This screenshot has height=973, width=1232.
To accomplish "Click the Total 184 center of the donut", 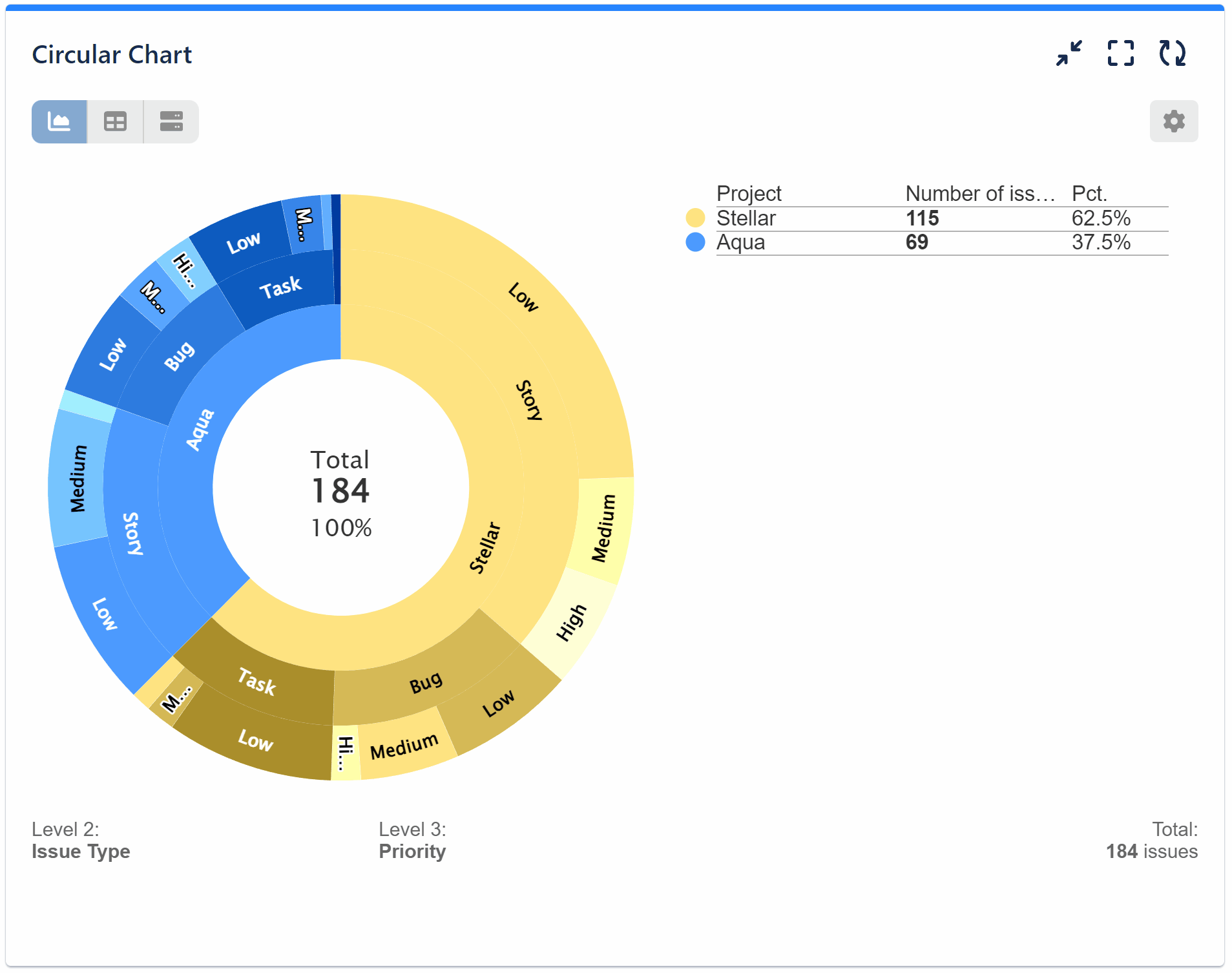I will click(x=340, y=491).
